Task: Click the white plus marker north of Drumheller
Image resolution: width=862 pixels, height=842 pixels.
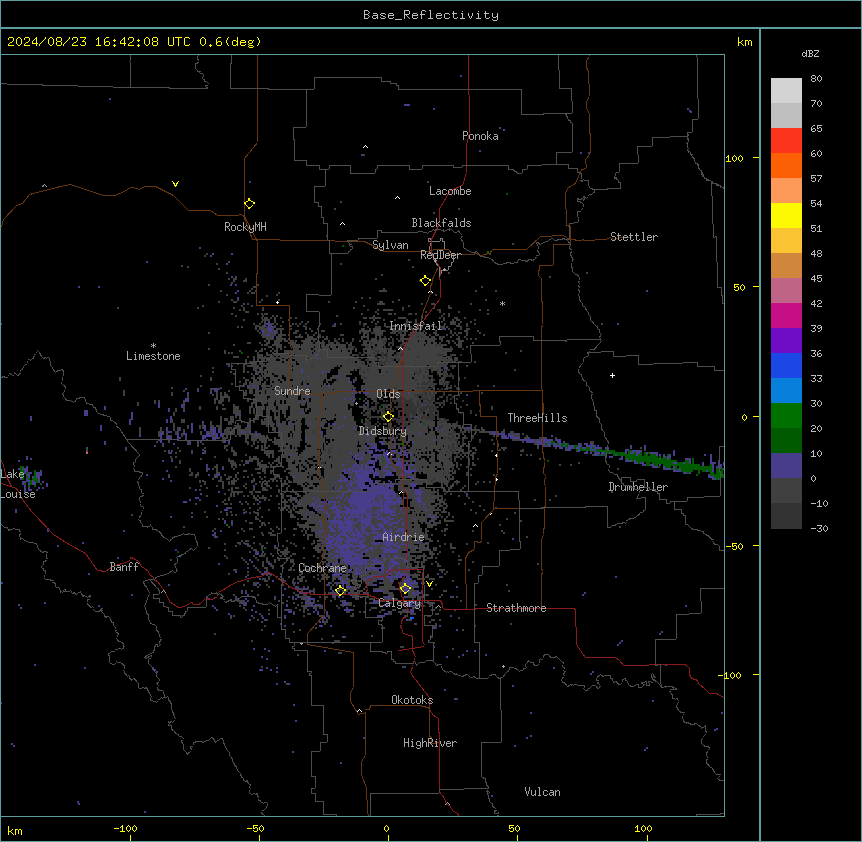Action: pos(612,375)
